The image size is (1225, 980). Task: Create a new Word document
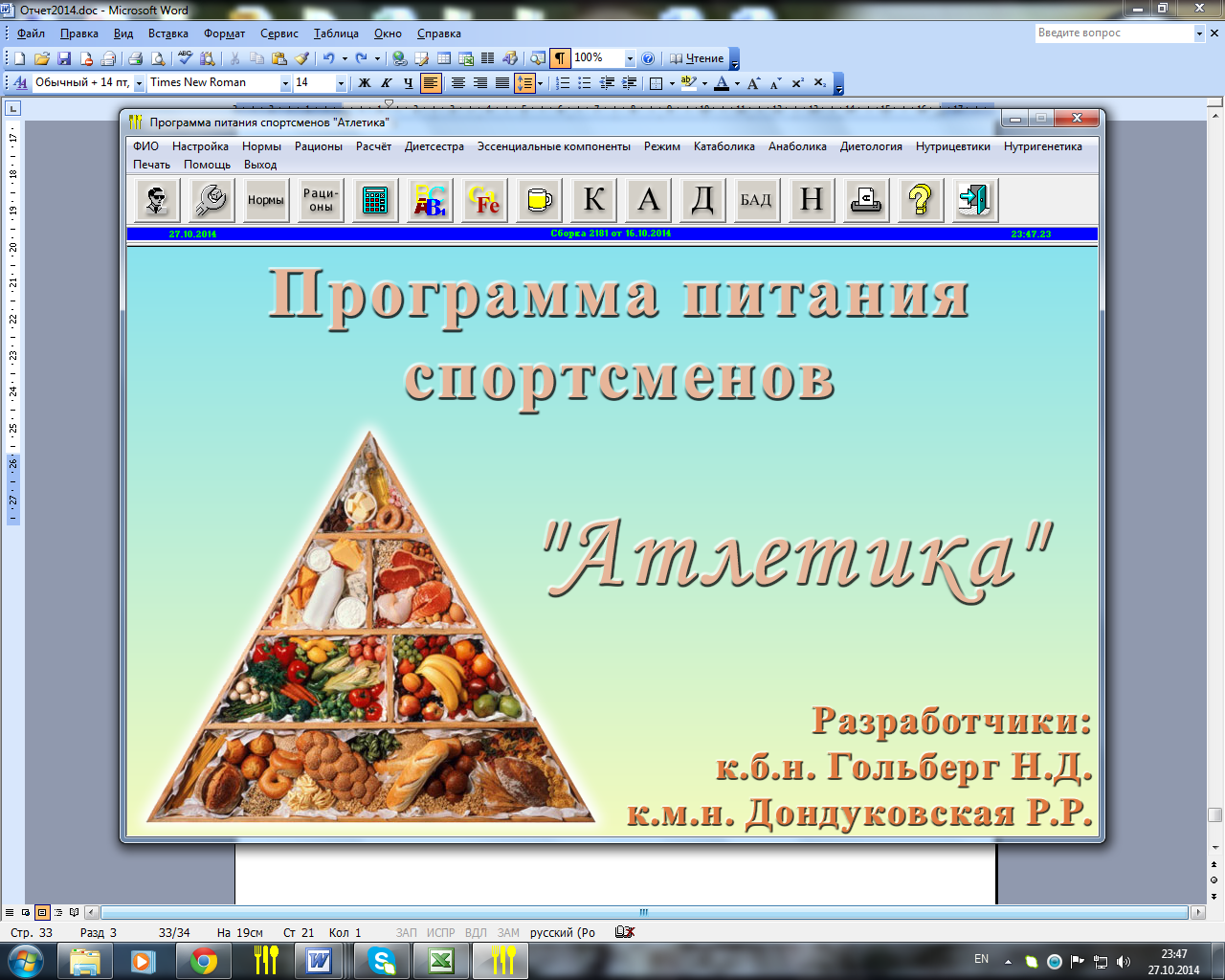coord(19,58)
